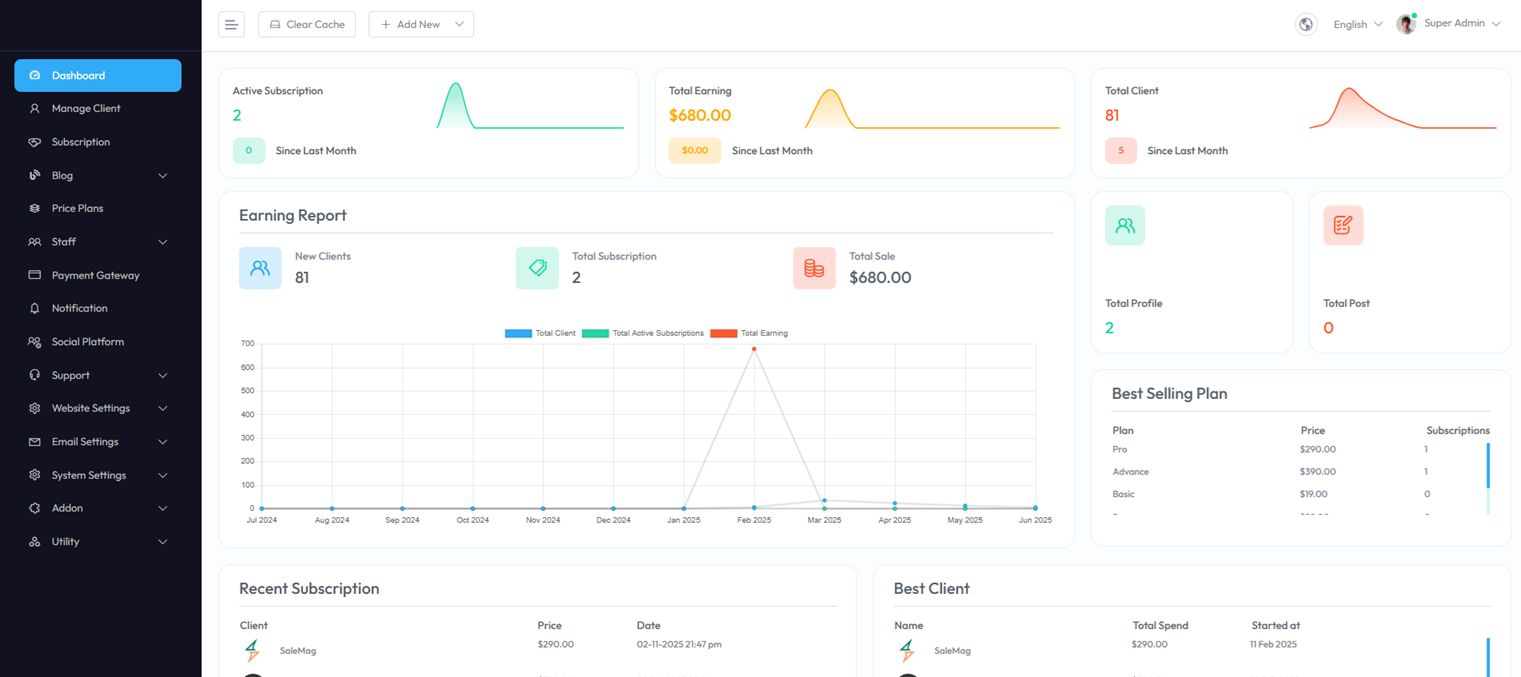Expand the Utility submenu chevron
This screenshot has height=677, width=1521.
[x=163, y=542]
